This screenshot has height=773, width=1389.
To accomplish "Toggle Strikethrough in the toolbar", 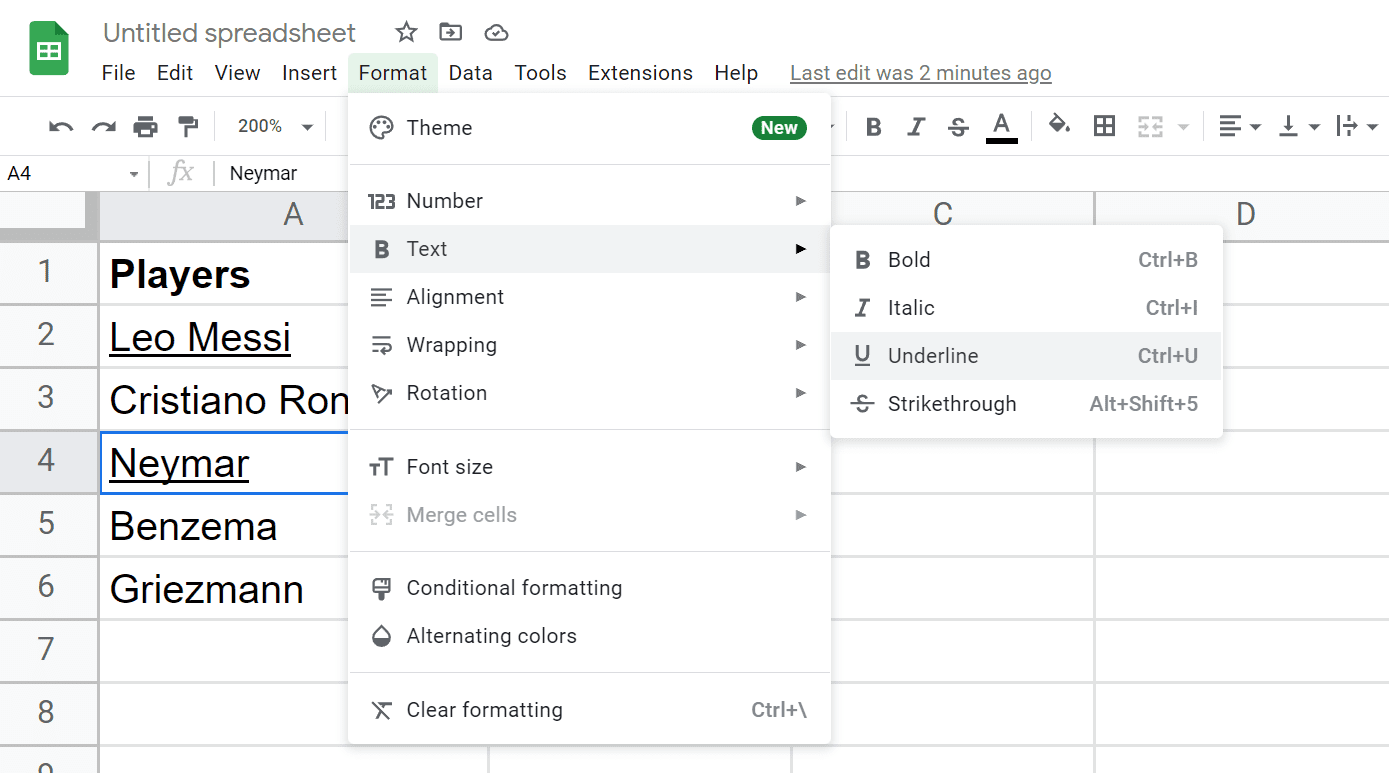I will tap(958, 127).
